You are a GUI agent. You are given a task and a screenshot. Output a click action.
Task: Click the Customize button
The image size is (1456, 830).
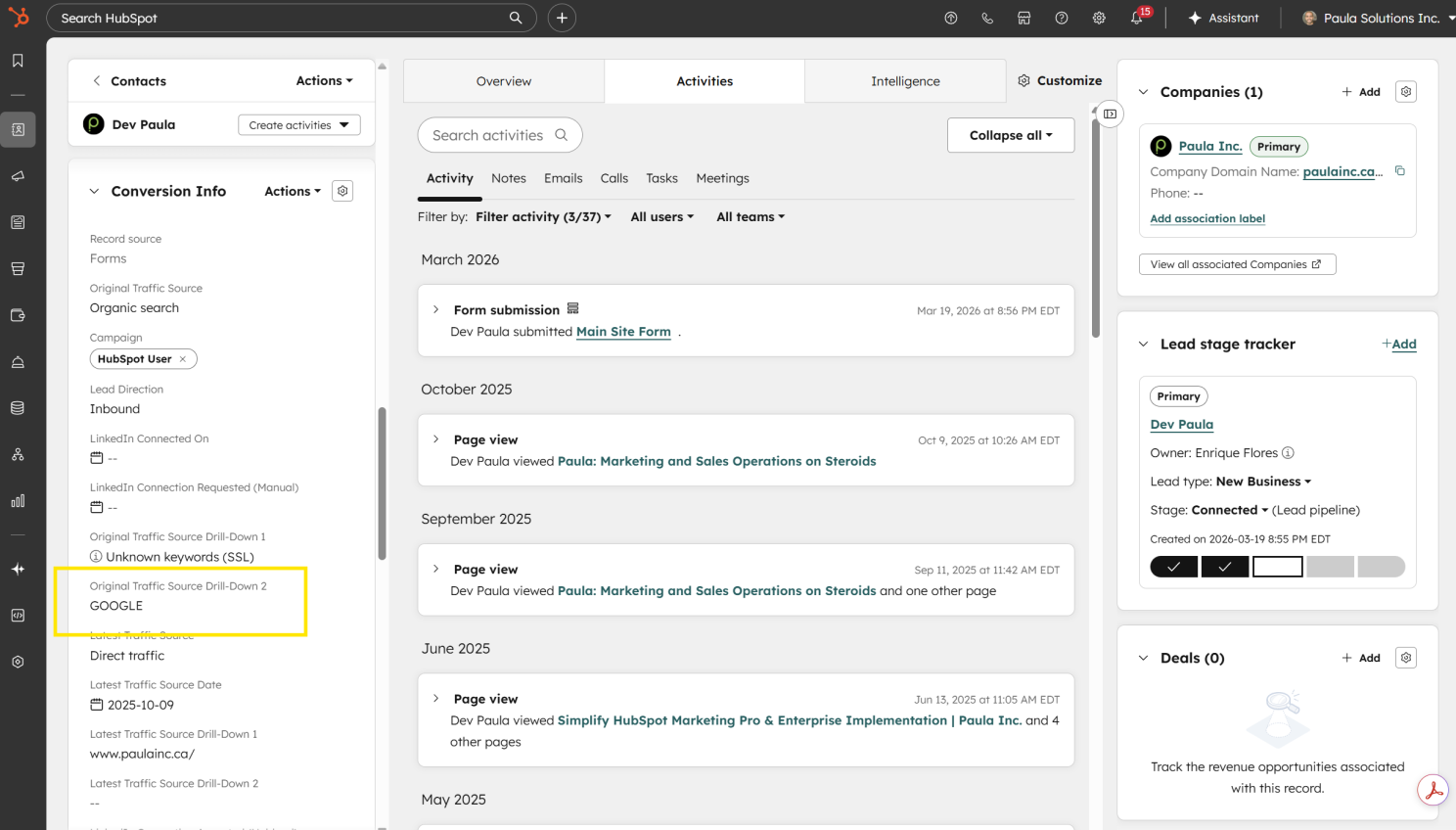coord(1060,81)
